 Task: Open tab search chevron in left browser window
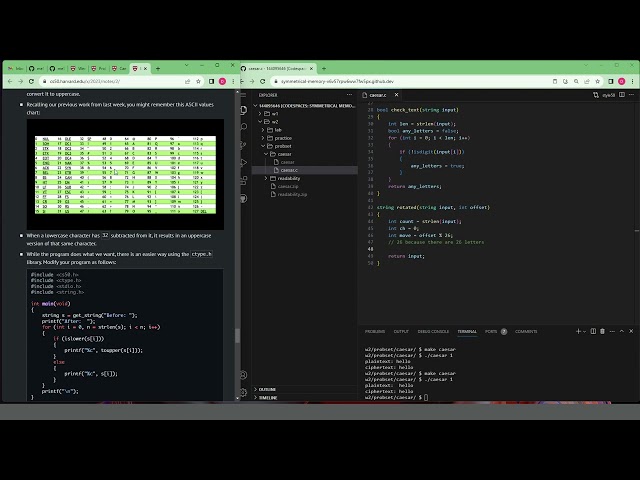coord(187,65)
